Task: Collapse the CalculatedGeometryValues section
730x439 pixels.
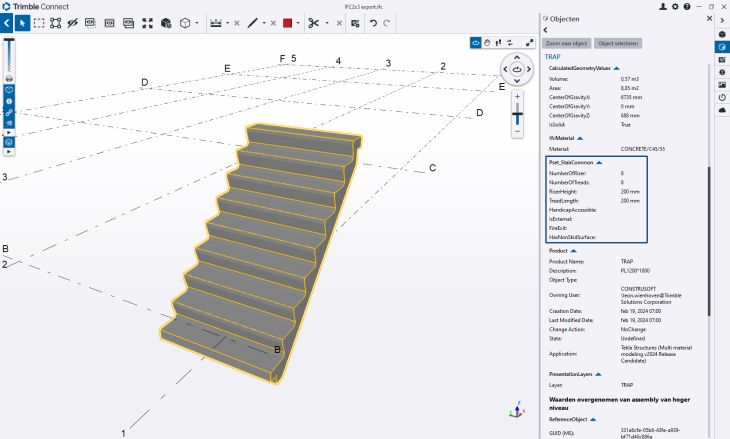Action: (x=616, y=68)
